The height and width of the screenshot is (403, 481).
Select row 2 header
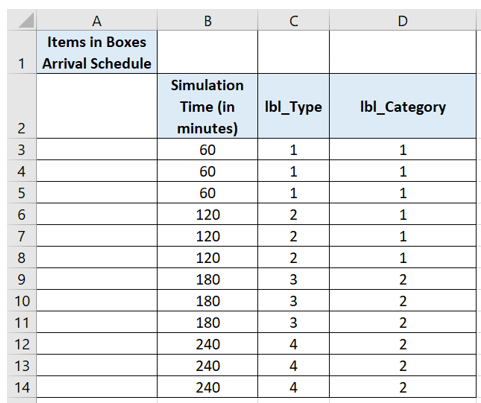click(x=22, y=106)
